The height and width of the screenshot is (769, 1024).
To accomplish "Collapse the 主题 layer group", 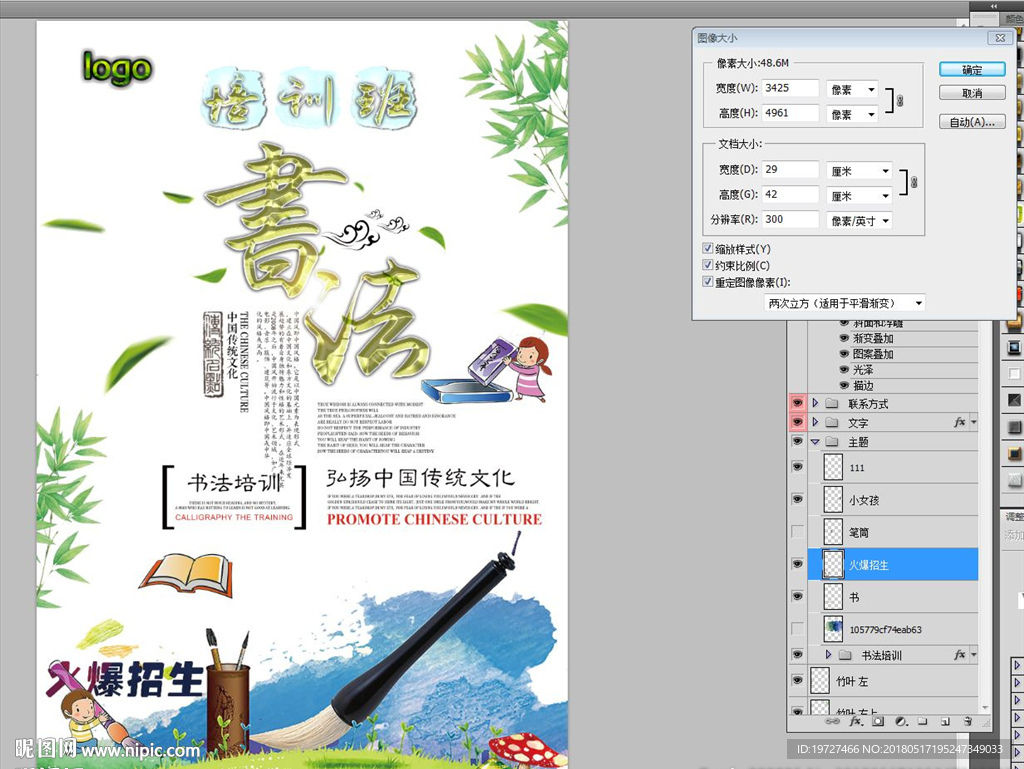I will (x=813, y=443).
